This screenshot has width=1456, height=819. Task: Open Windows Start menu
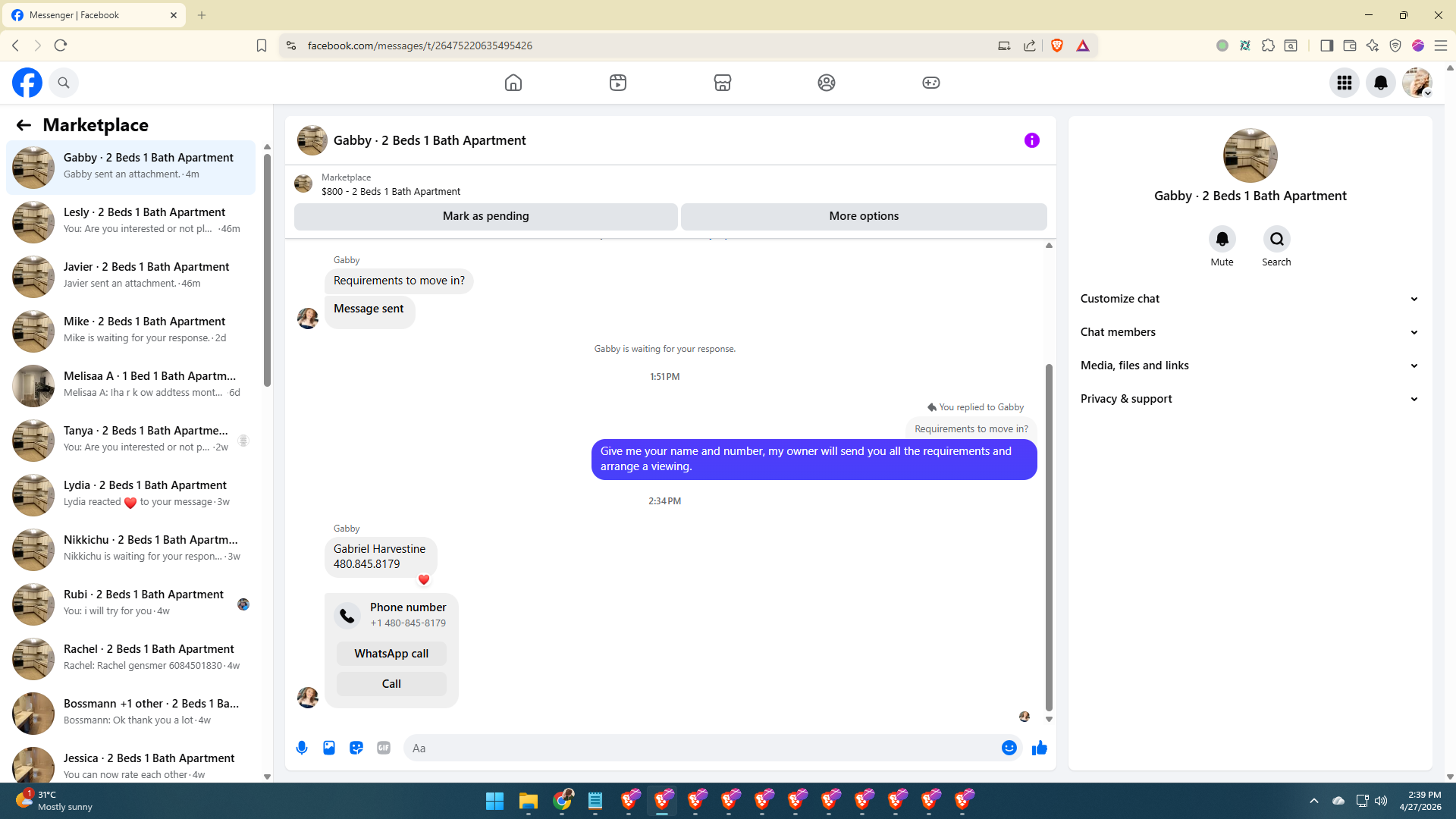pos(494,801)
